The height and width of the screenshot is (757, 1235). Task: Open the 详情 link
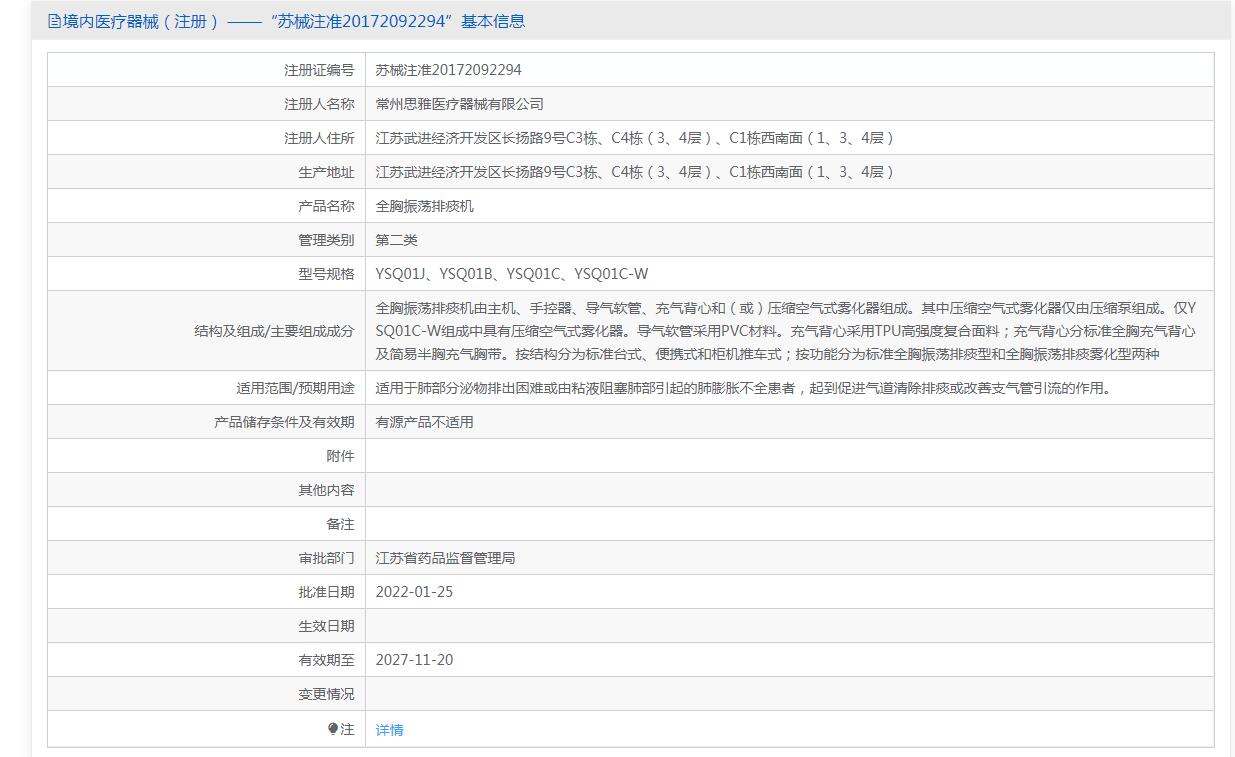coord(389,730)
